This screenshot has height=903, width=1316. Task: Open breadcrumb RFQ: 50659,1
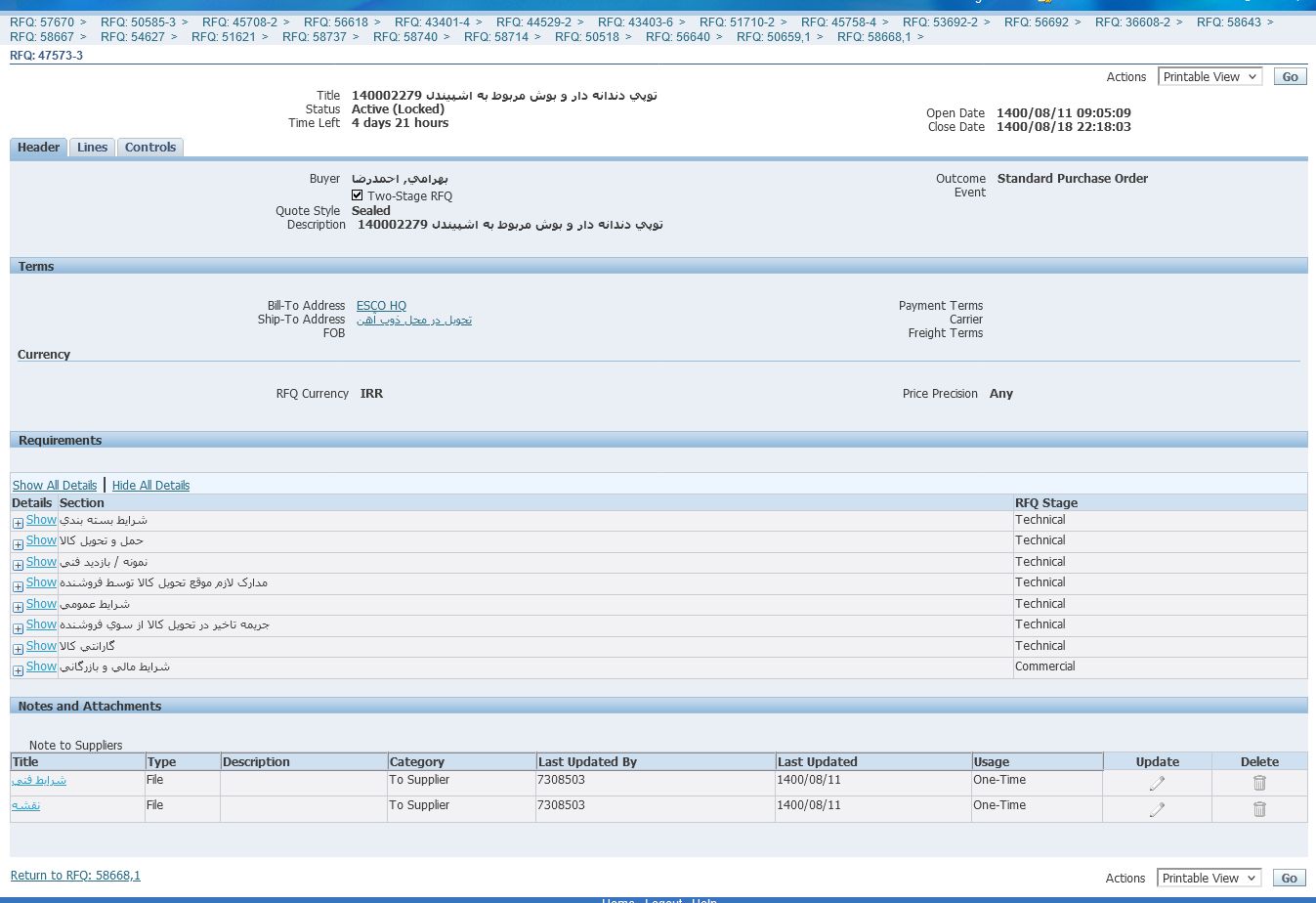tap(774, 36)
